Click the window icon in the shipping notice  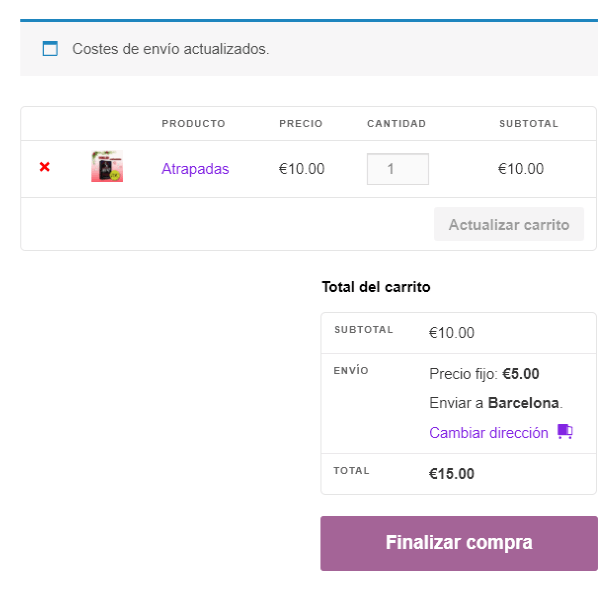click(50, 49)
